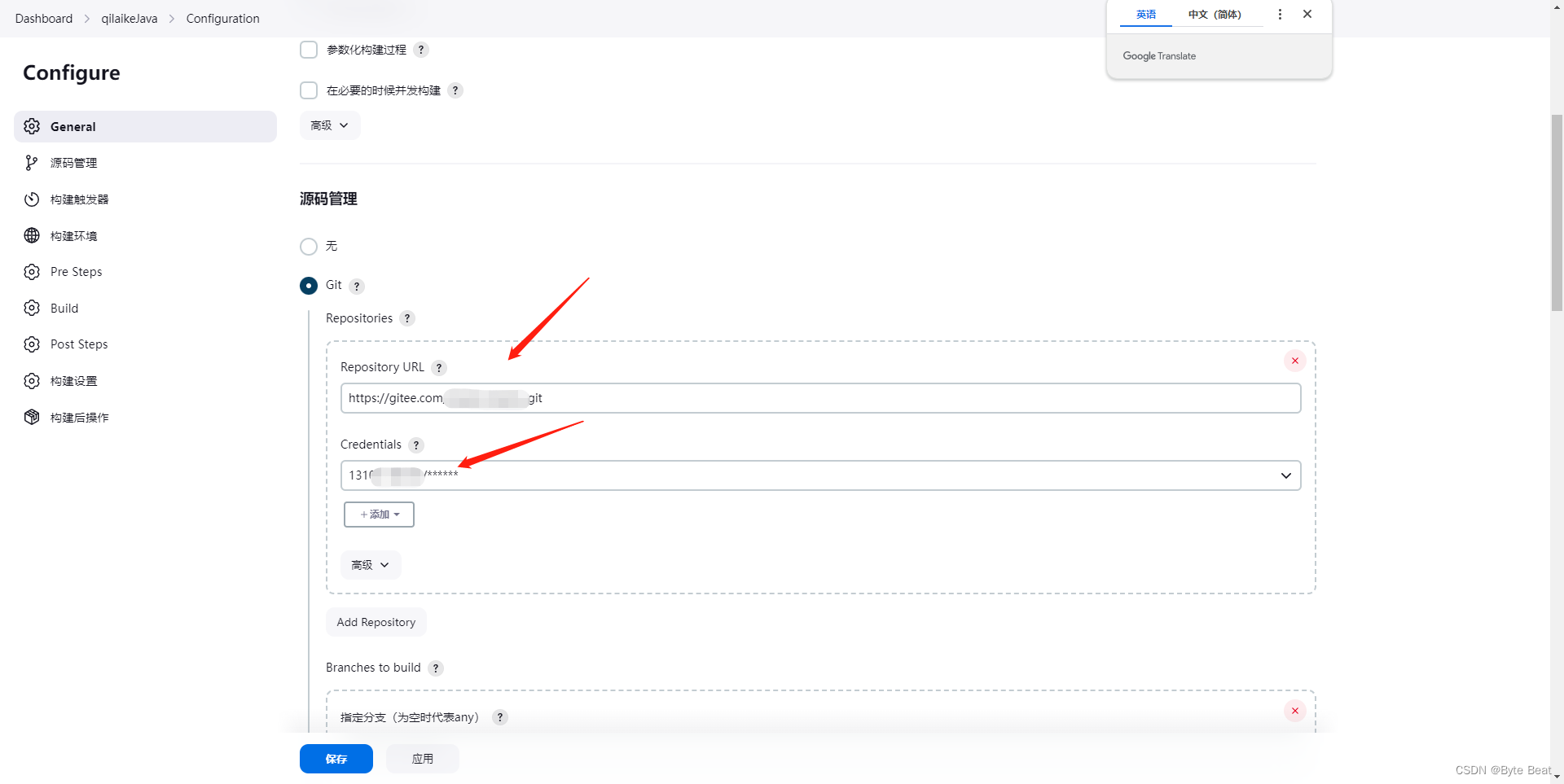Open Google Translate options menu
This screenshot has width=1564, height=784.
pos(1280,14)
